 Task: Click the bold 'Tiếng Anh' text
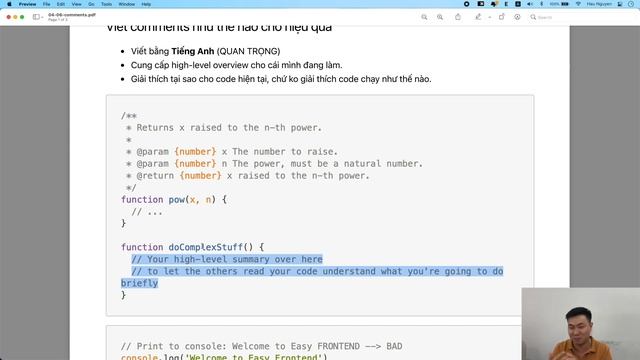click(193, 51)
